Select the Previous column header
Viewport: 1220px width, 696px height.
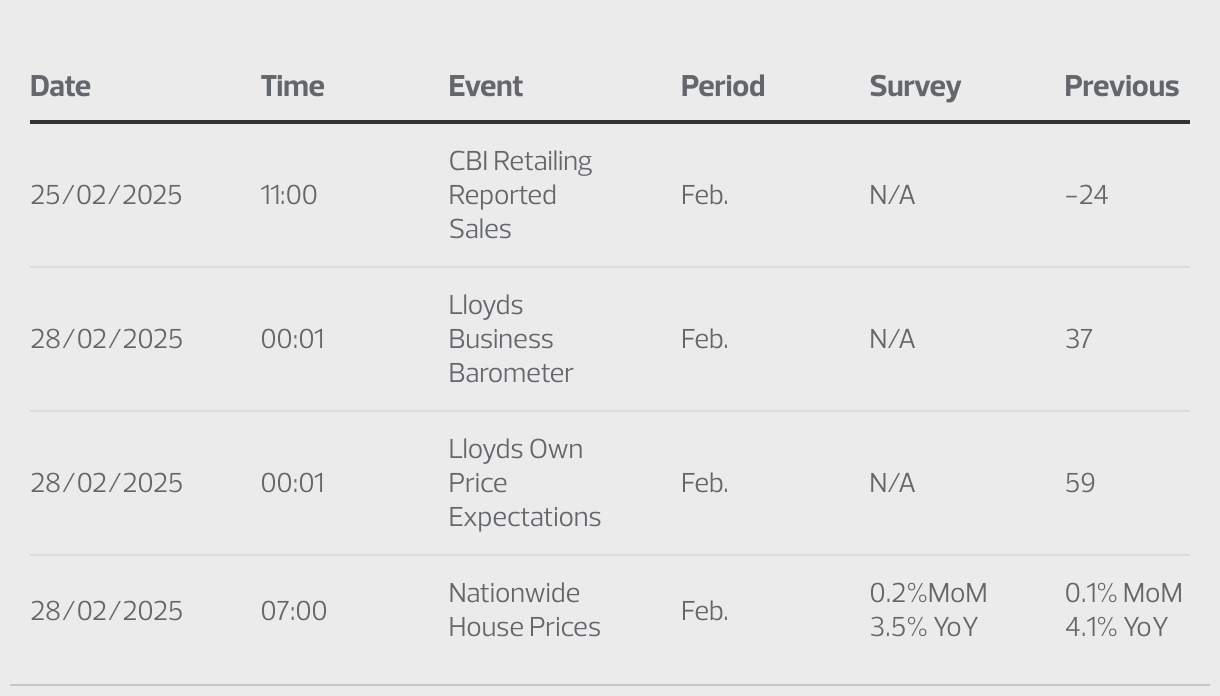click(x=1121, y=86)
